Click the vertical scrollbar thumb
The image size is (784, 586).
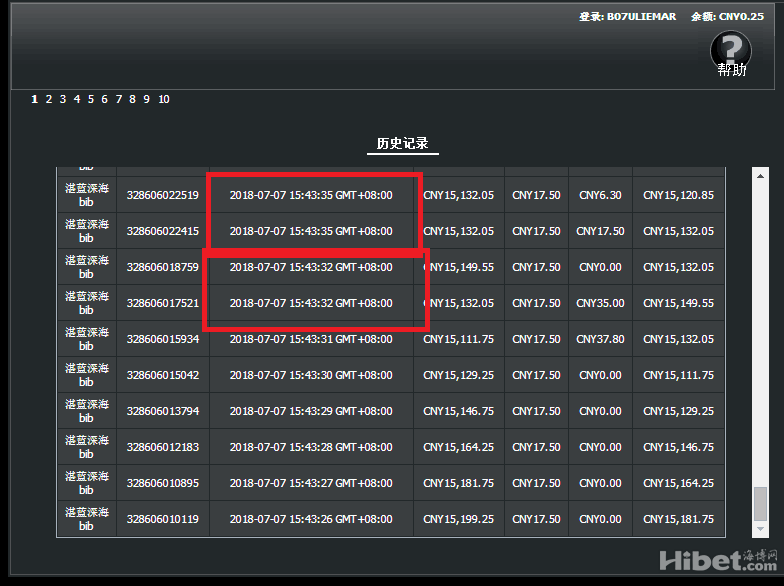761,503
